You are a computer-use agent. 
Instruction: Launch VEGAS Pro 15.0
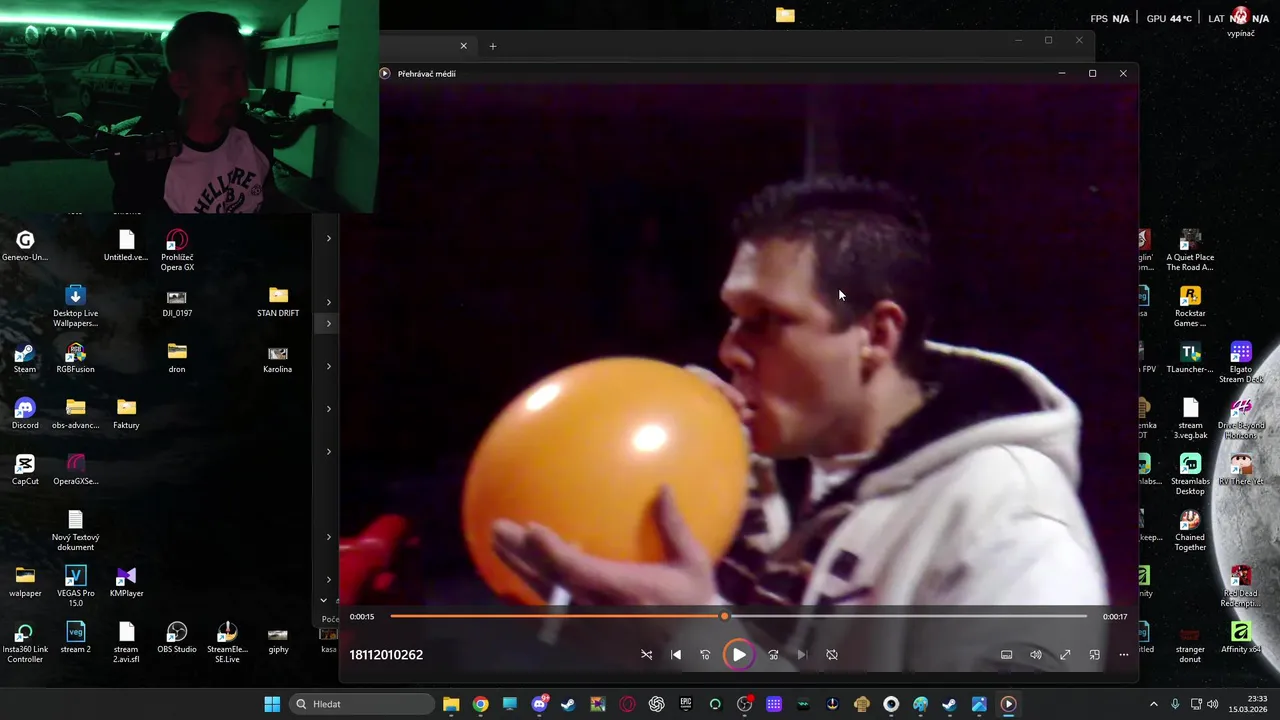[75, 586]
